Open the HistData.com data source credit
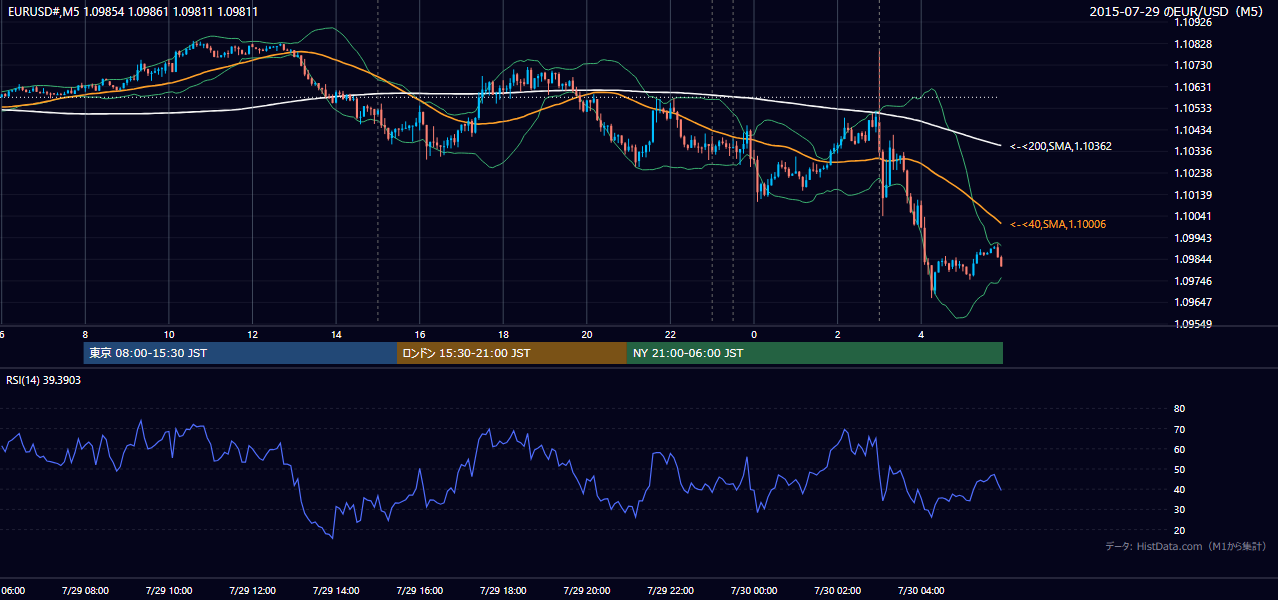This screenshot has width=1278, height=600. click(x=1186, y=546)
